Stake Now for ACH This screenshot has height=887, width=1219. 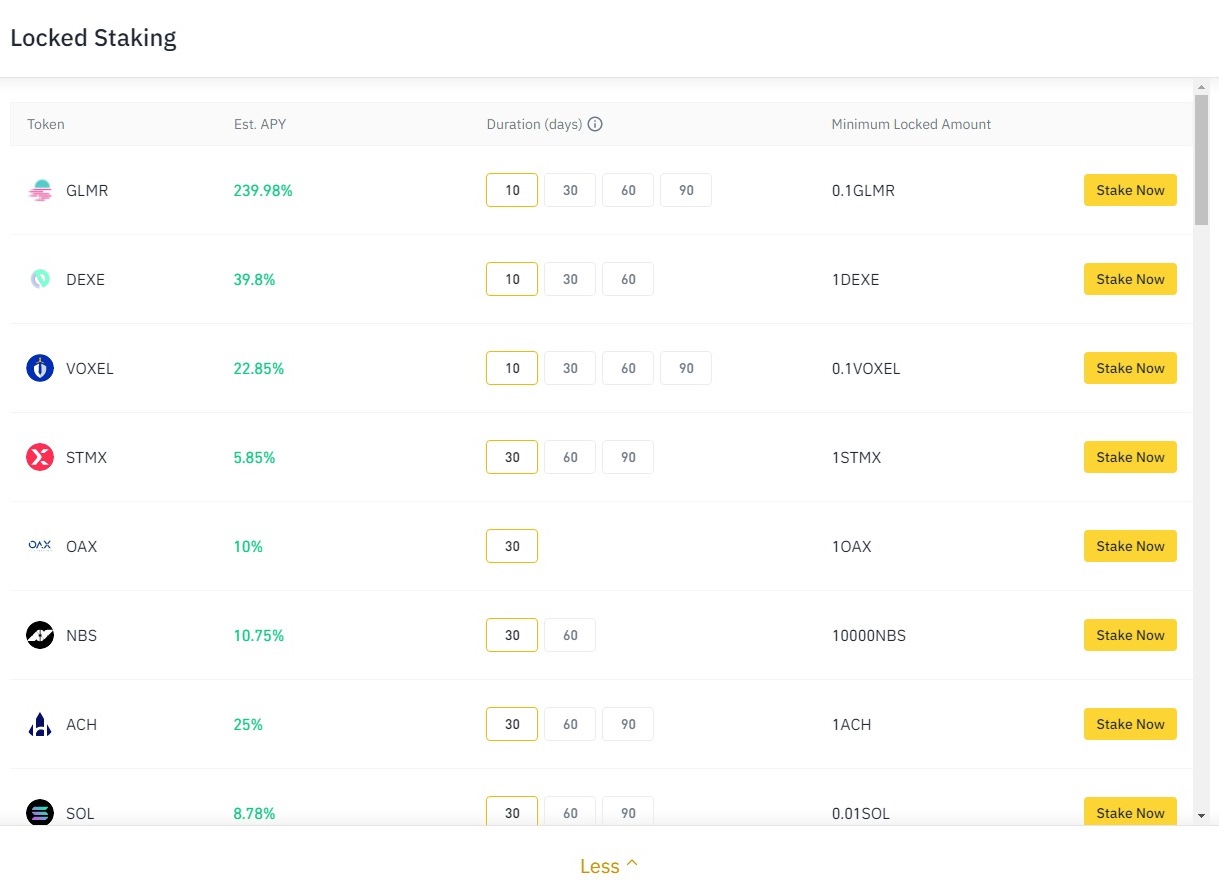[x=1130, y=724]
